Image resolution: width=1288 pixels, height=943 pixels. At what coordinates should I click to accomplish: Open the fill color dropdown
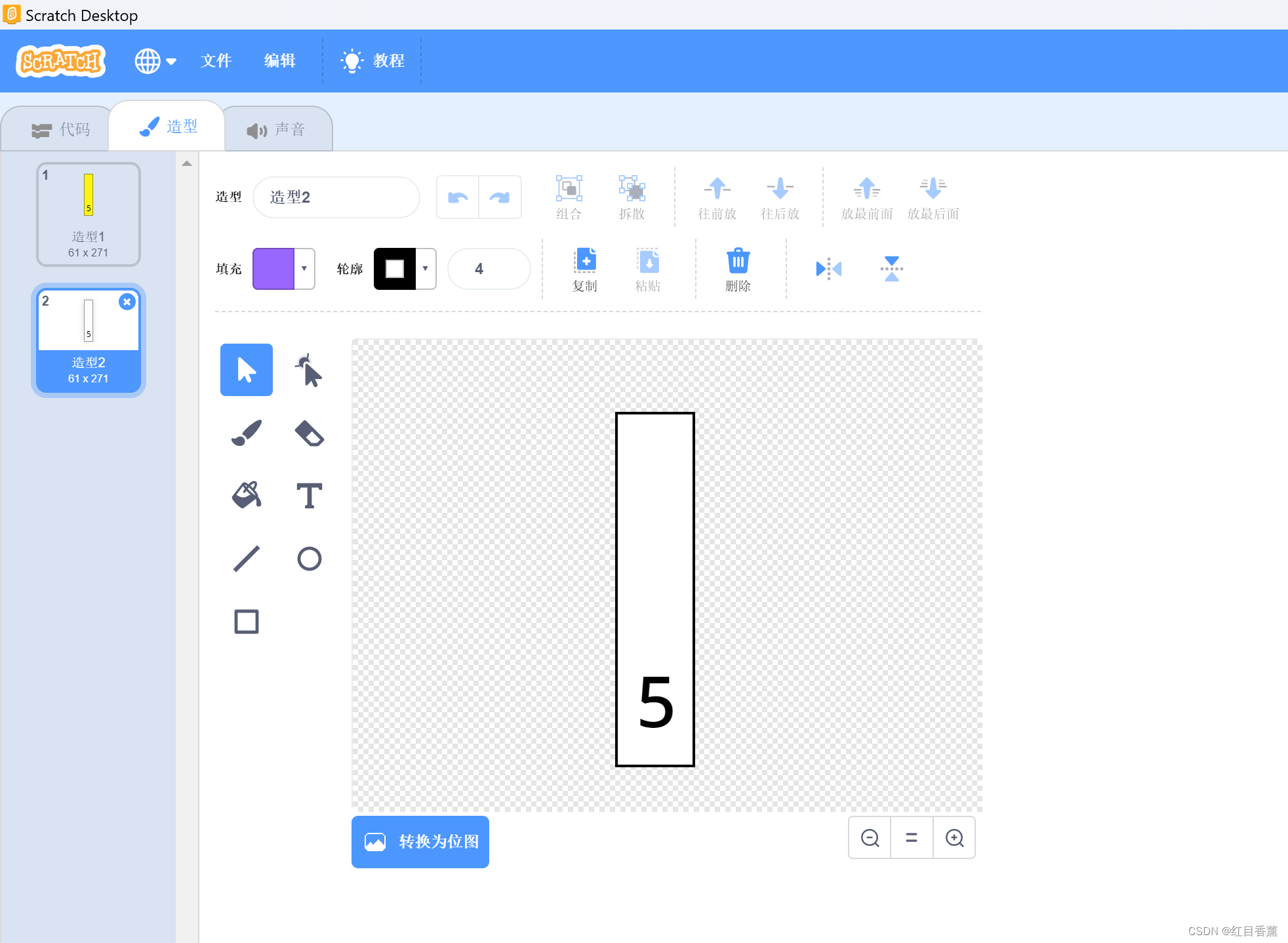(304, 269)
